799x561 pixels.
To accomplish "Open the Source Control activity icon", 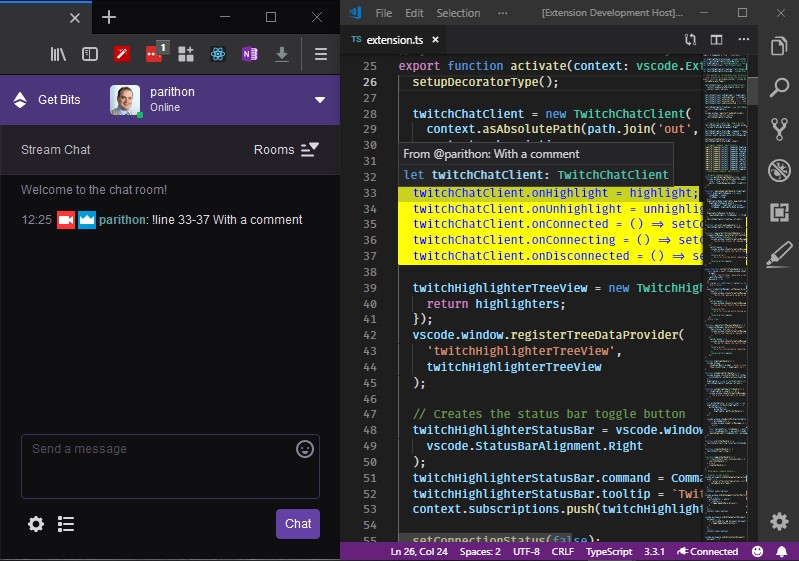I will pyautogui.click(x=779, y=129).
